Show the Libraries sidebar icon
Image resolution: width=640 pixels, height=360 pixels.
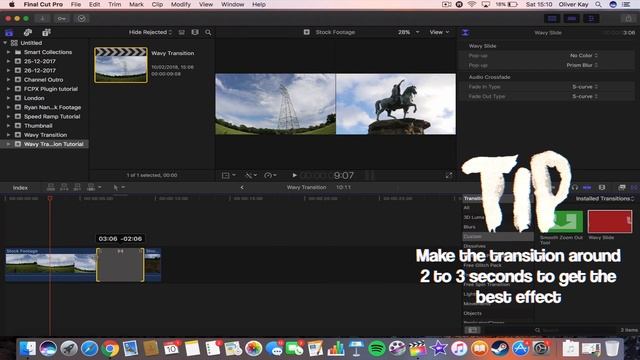pyautogui.click(x=9, y=32)
